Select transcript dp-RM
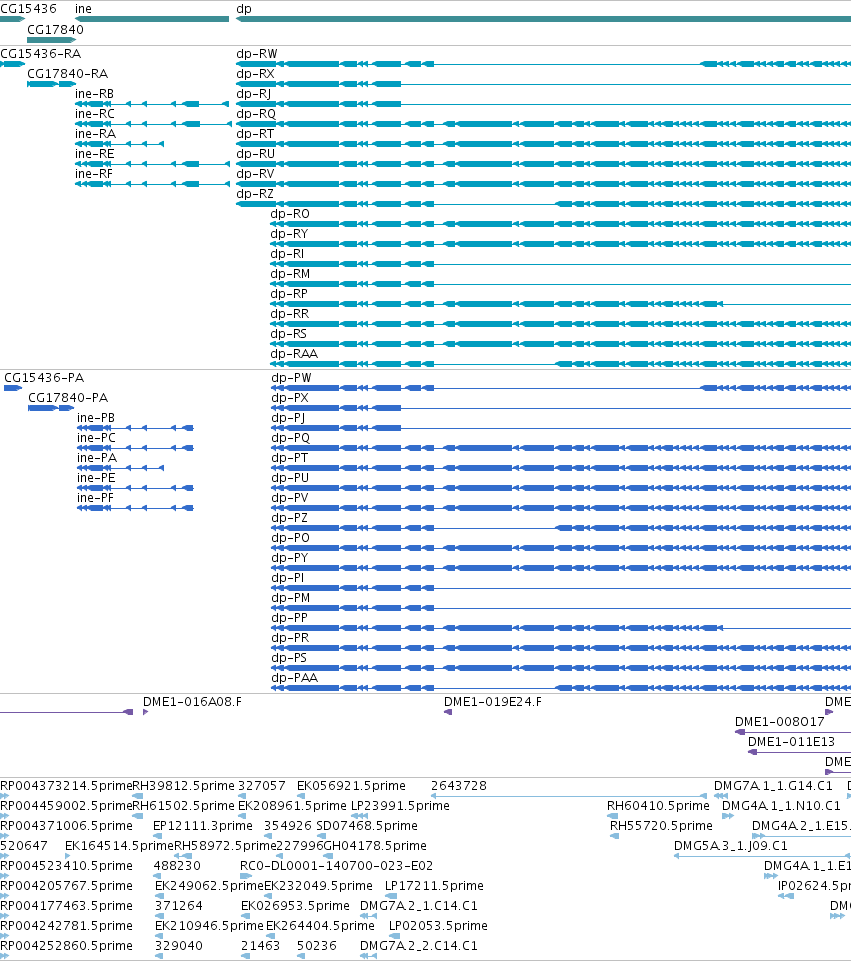 tap(290, 274)
